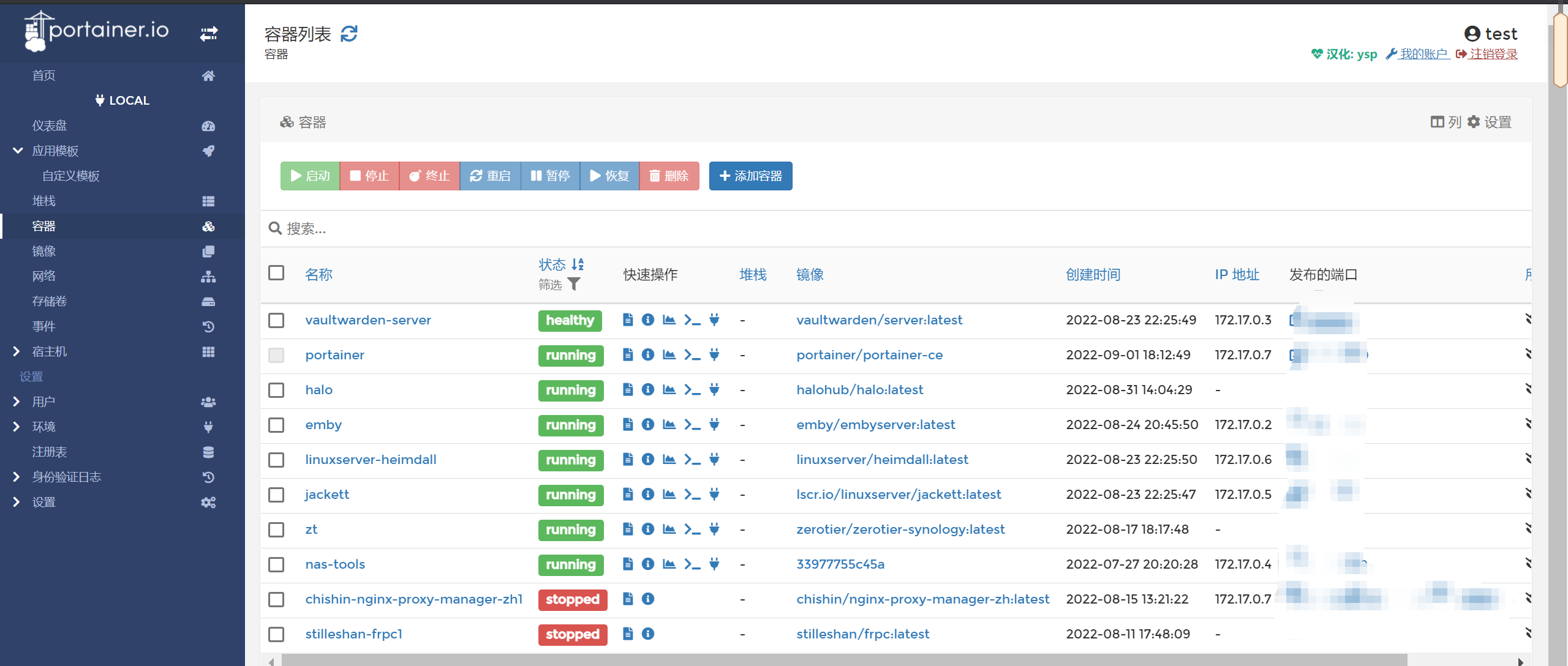The height and width of the screenshot is (666, 1568).
Task: Open logs icon for nas-tools
Action: click(627, 564)
